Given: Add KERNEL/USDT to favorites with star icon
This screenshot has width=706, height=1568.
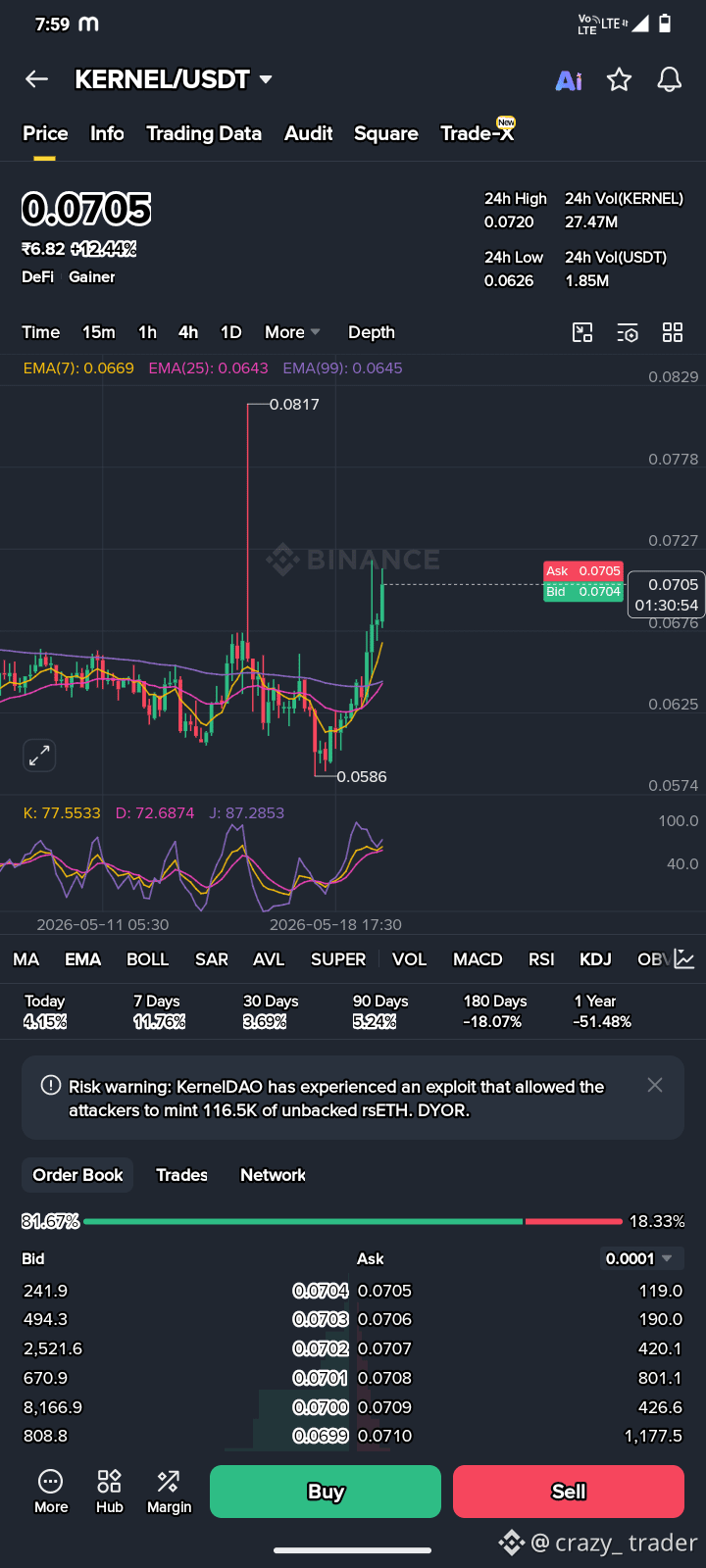Looking at the screenshot, I should (619, 79).
